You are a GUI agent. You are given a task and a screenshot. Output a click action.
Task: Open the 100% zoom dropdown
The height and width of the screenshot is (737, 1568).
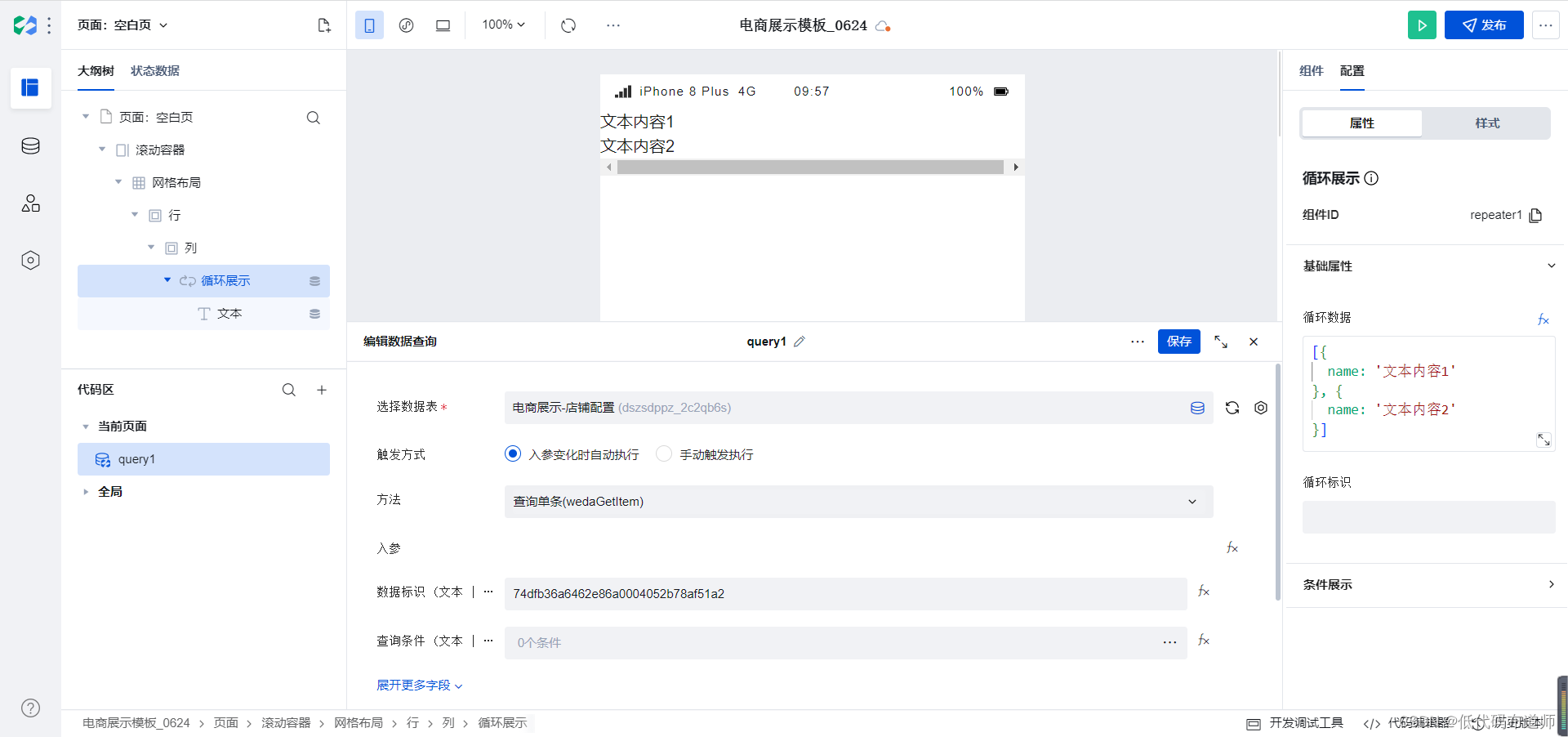(x=503, y=25)
